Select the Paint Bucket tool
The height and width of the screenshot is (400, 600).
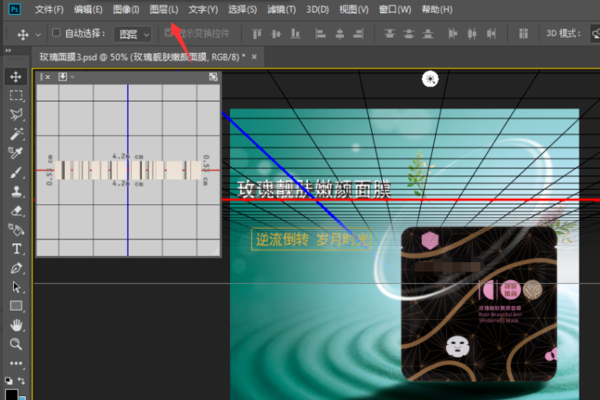tap(16, 230)
